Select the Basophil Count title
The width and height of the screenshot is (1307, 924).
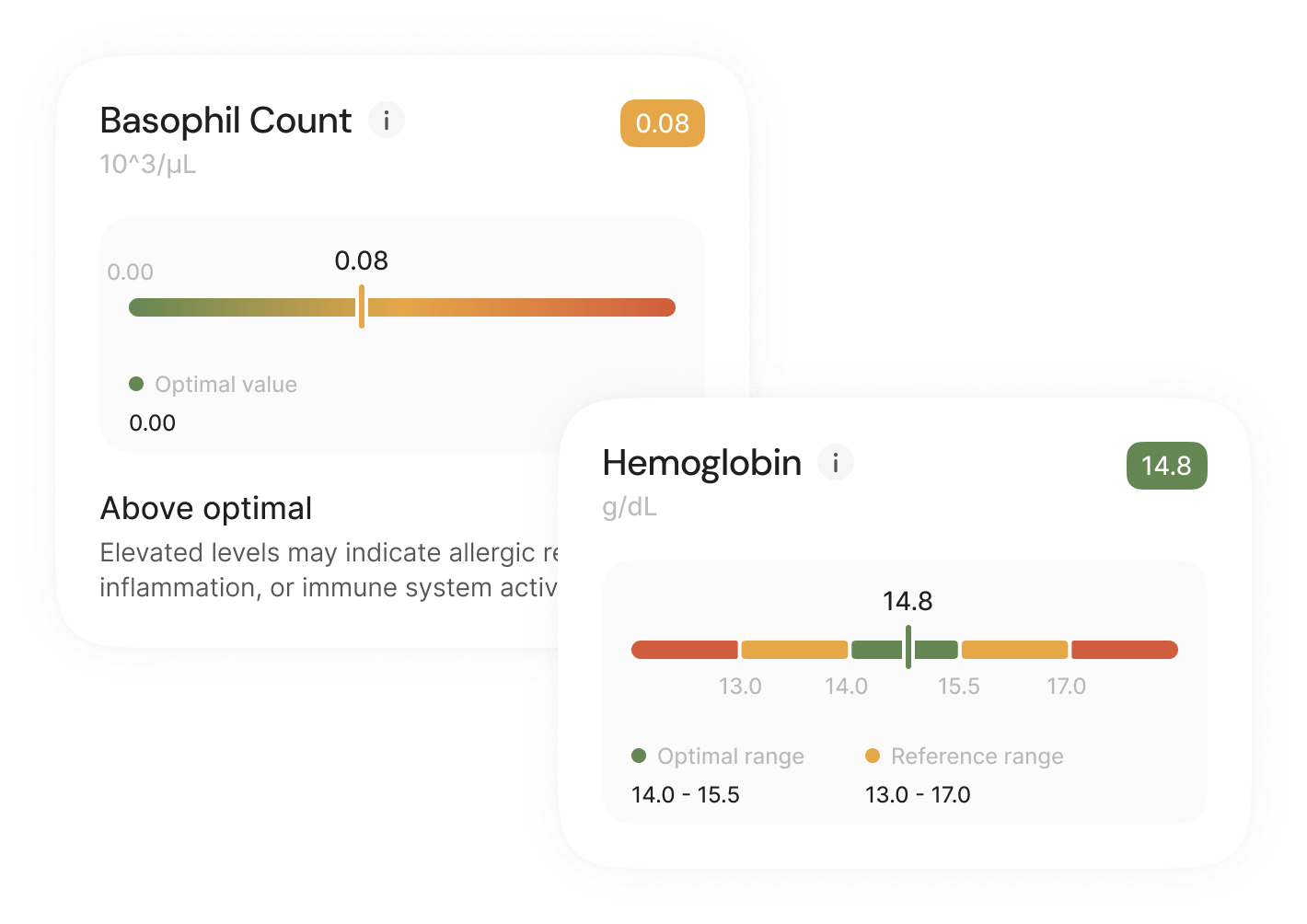[x=226, y=121]
